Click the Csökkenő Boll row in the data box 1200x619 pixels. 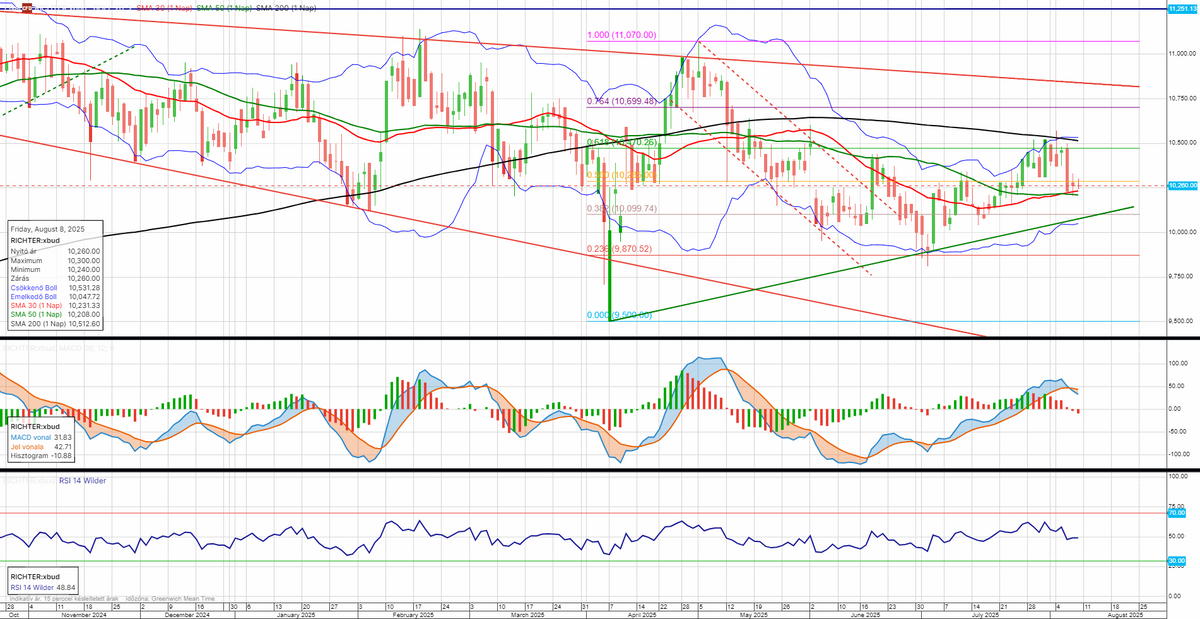[55, 287]
